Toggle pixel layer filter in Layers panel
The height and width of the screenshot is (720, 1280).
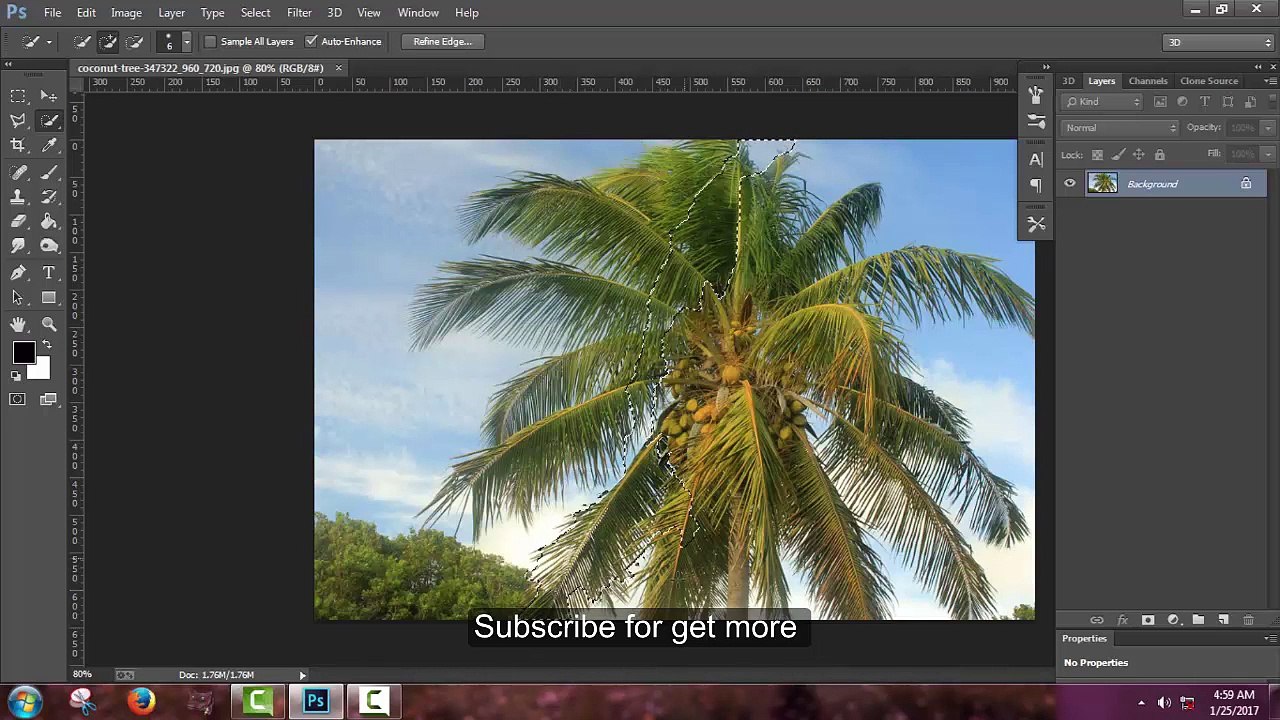click(x=1160, y=102)
